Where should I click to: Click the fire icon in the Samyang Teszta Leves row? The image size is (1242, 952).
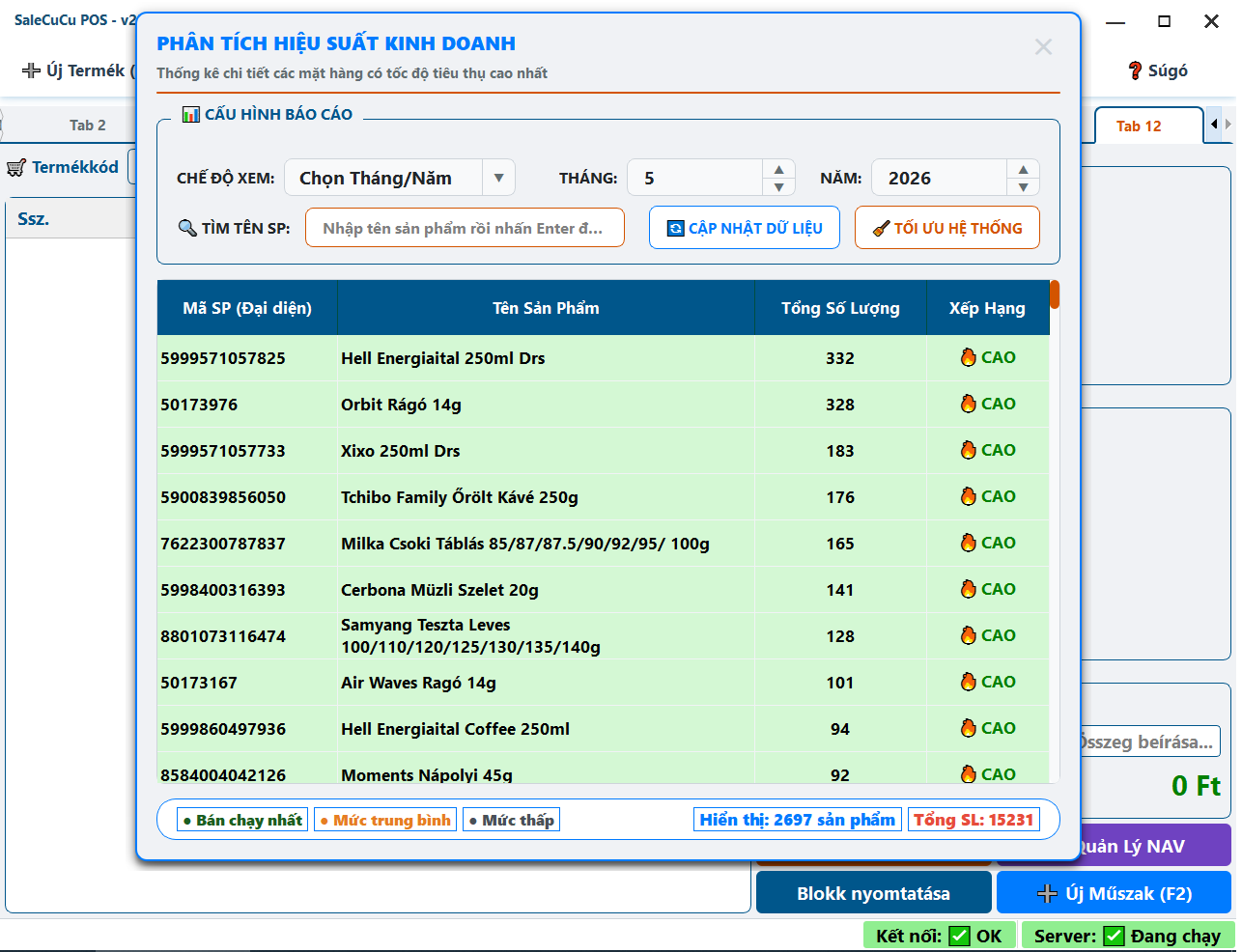969,635
